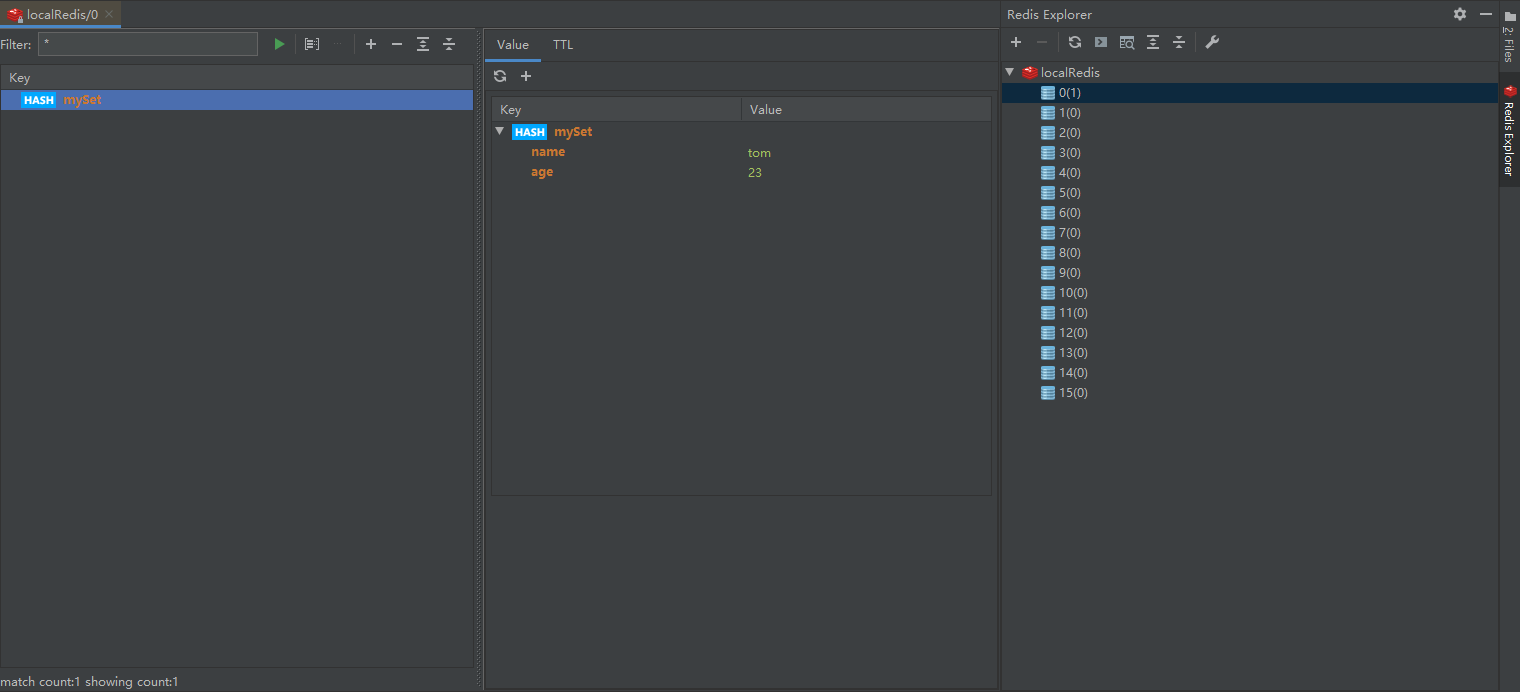The height and width of the screenshot is (692, 1520).
Task: Click the Redis Explorer sidebar tool button
Action: [x=1510, y=130]
